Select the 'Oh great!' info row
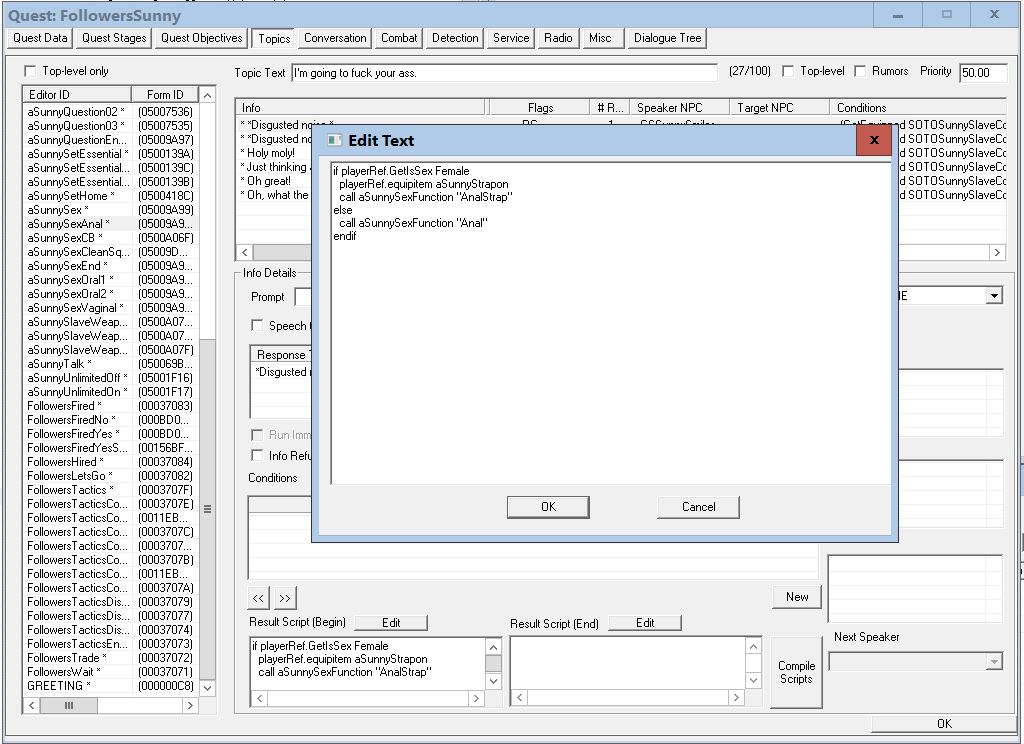Viewport: 1024px width, 744px height. 269,181
